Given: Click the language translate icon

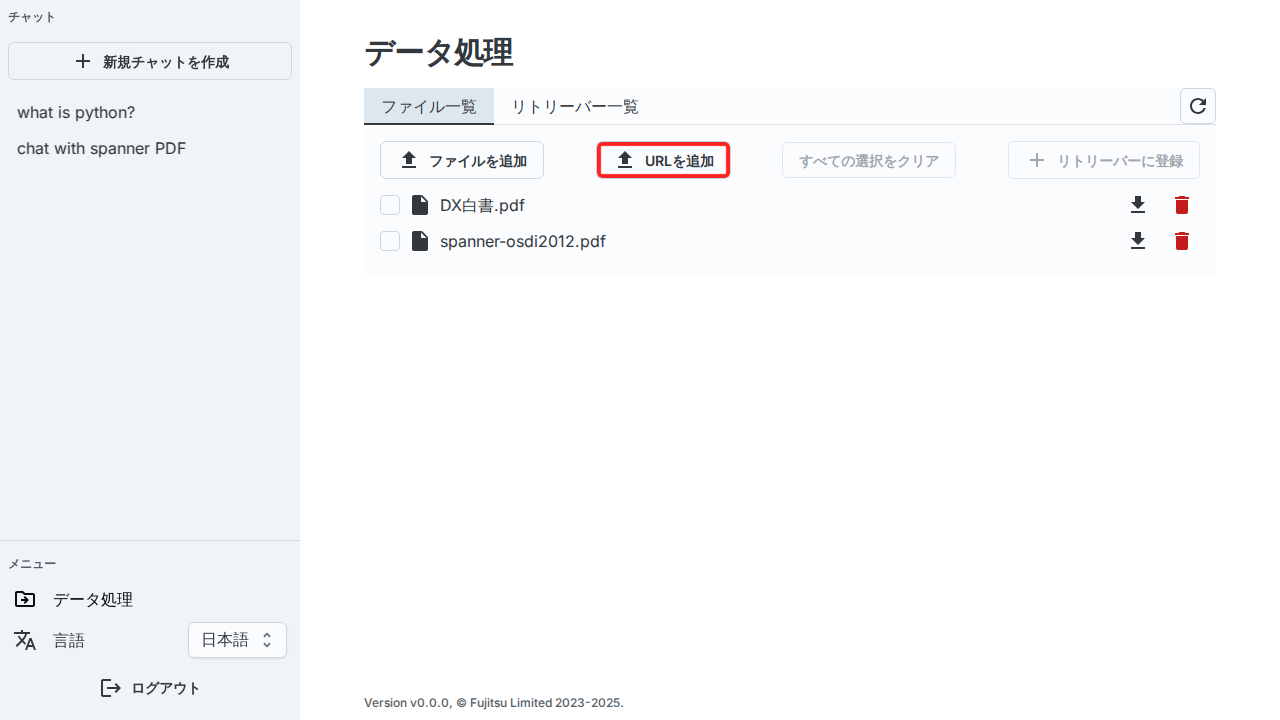Looking at the screenshot, I should pyautogui.click(x=25, y=640).
